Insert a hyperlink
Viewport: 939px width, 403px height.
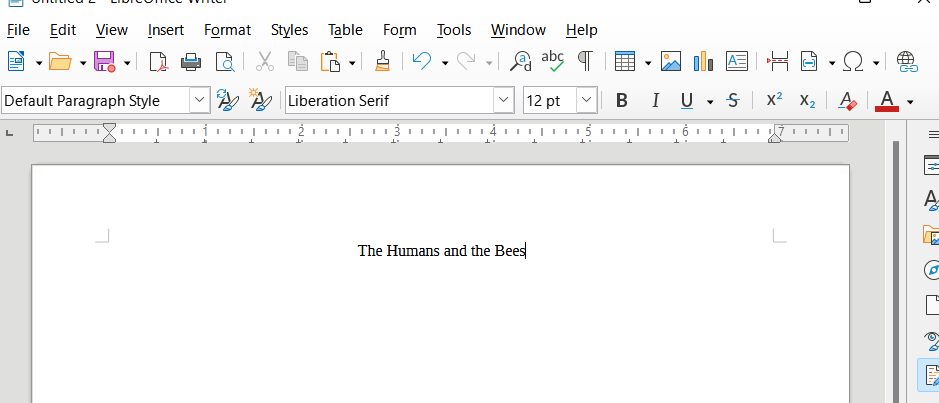coord(907,61)
